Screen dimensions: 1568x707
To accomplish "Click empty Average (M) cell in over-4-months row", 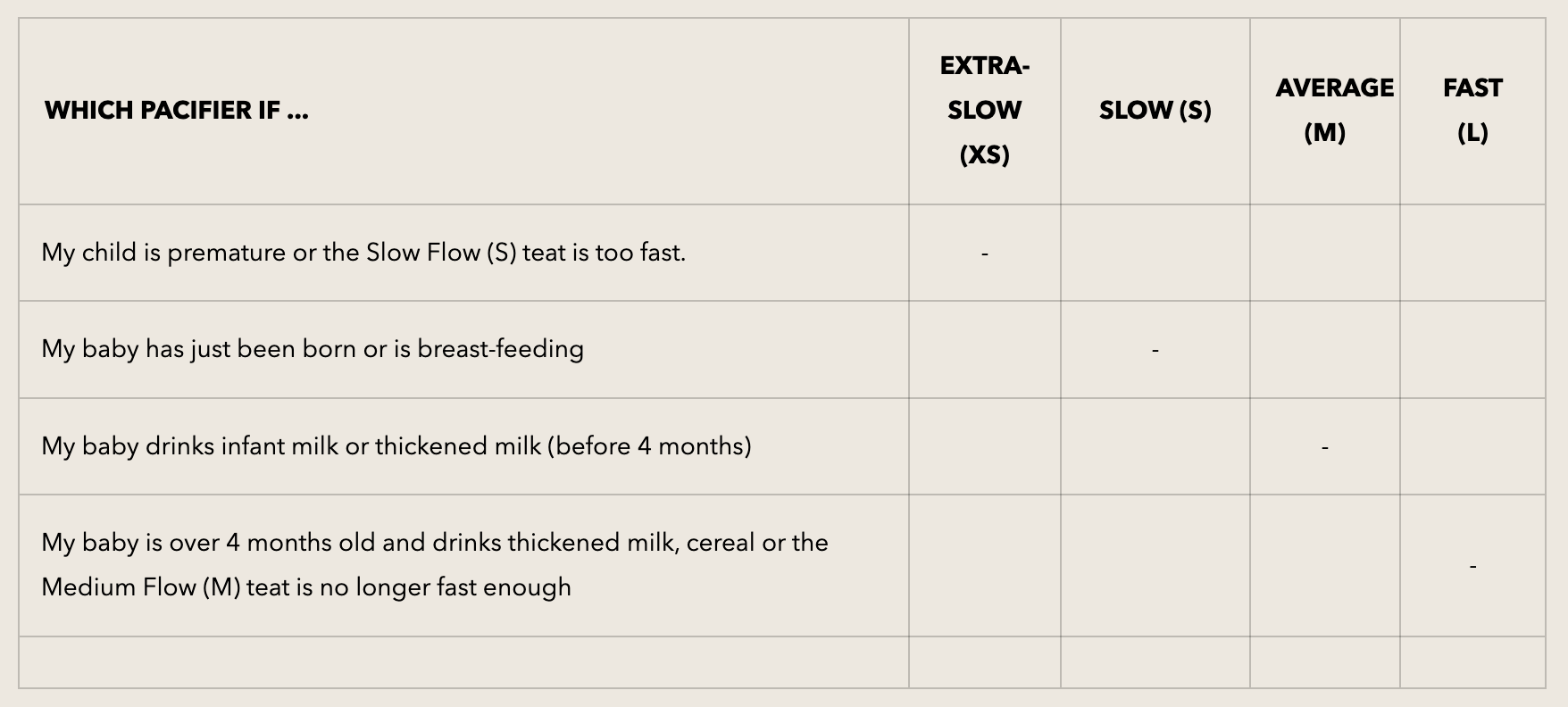I will (1324, 565).
